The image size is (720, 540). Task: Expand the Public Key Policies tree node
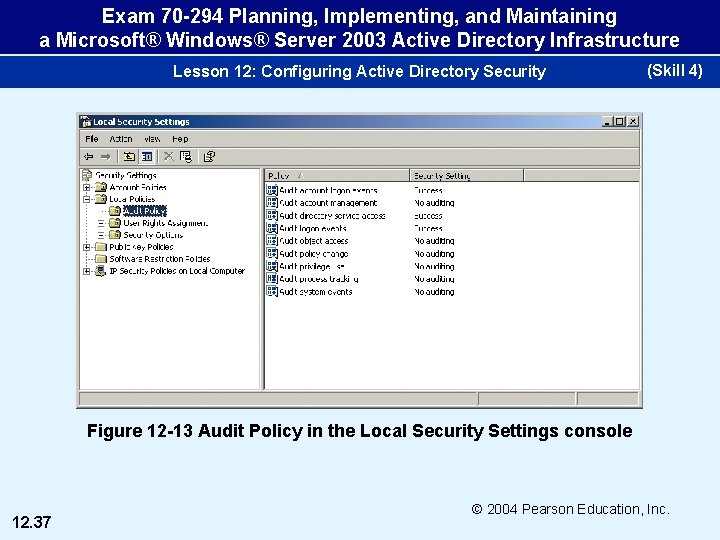pyautogui.click(x=86, y=247)
